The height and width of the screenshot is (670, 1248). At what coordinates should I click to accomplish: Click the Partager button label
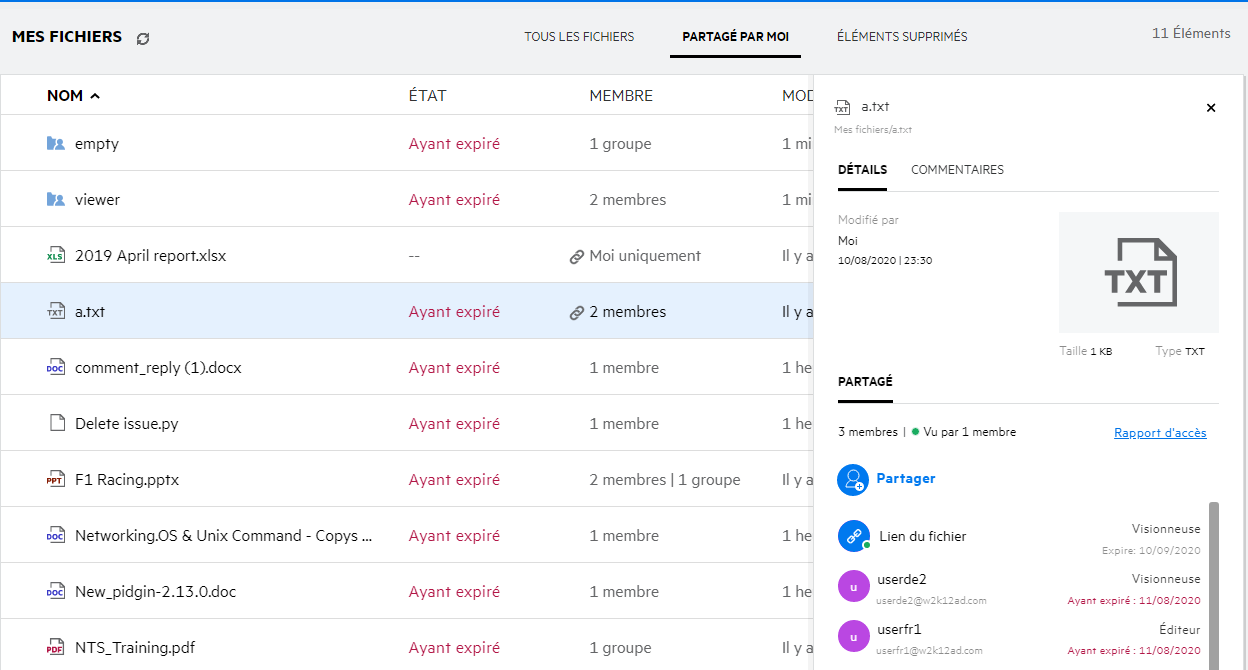tap(906, 479)
